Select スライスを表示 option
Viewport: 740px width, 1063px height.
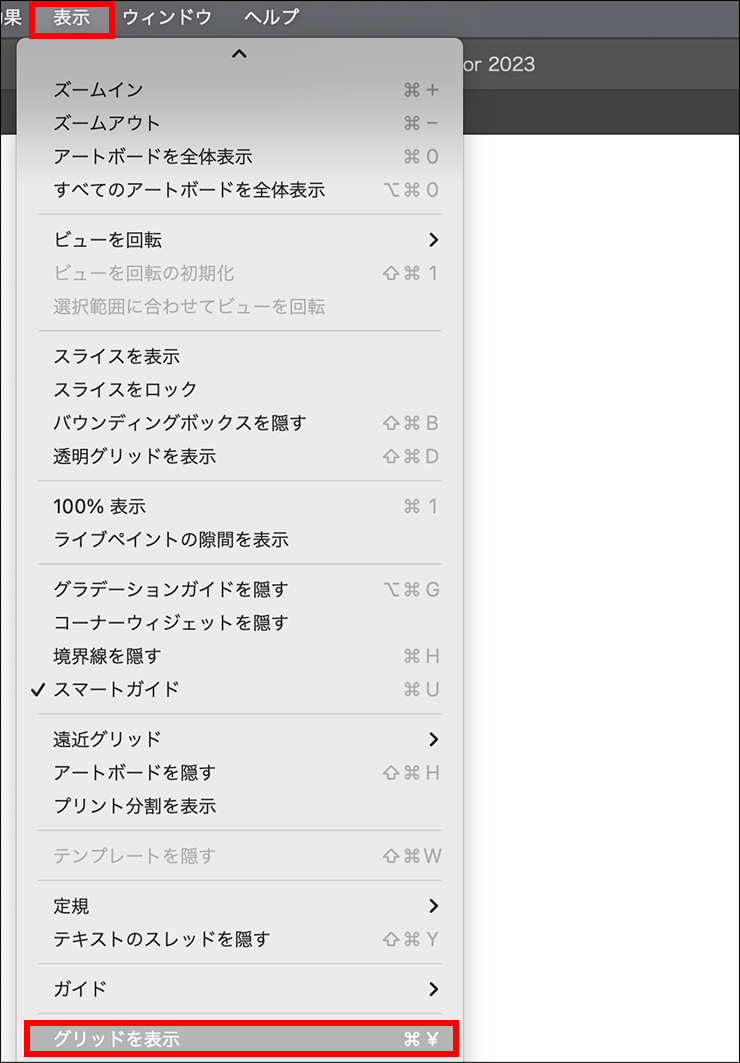pyautogui.click(x=116, y=357)
